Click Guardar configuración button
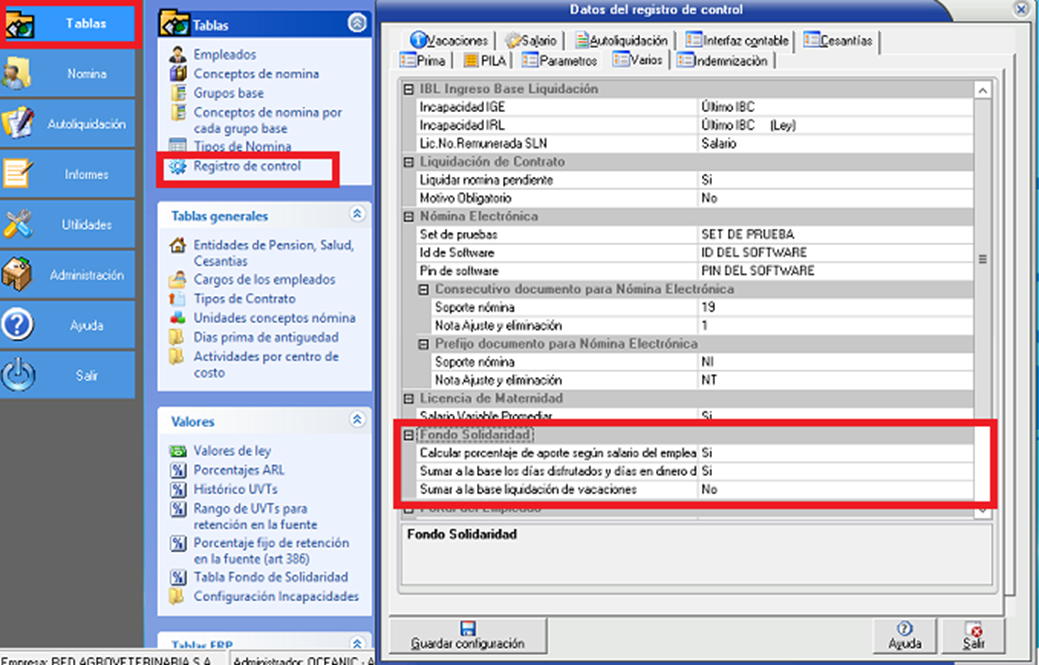1039x665 pixels. coord(467,635)
